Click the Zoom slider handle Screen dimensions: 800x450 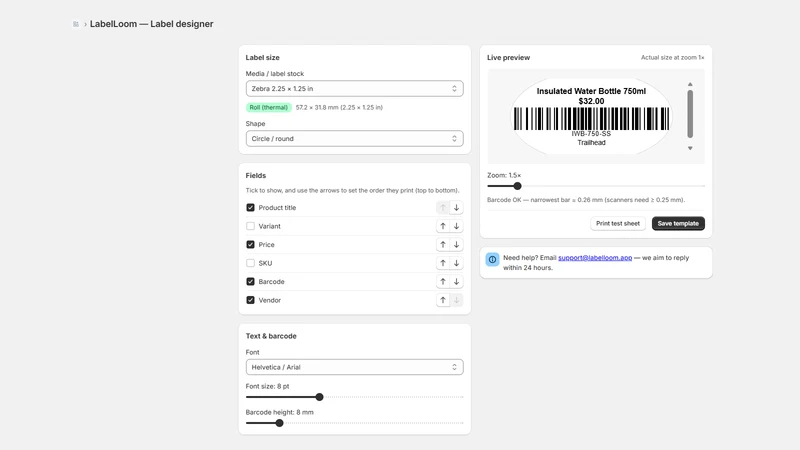pos(517,186)
